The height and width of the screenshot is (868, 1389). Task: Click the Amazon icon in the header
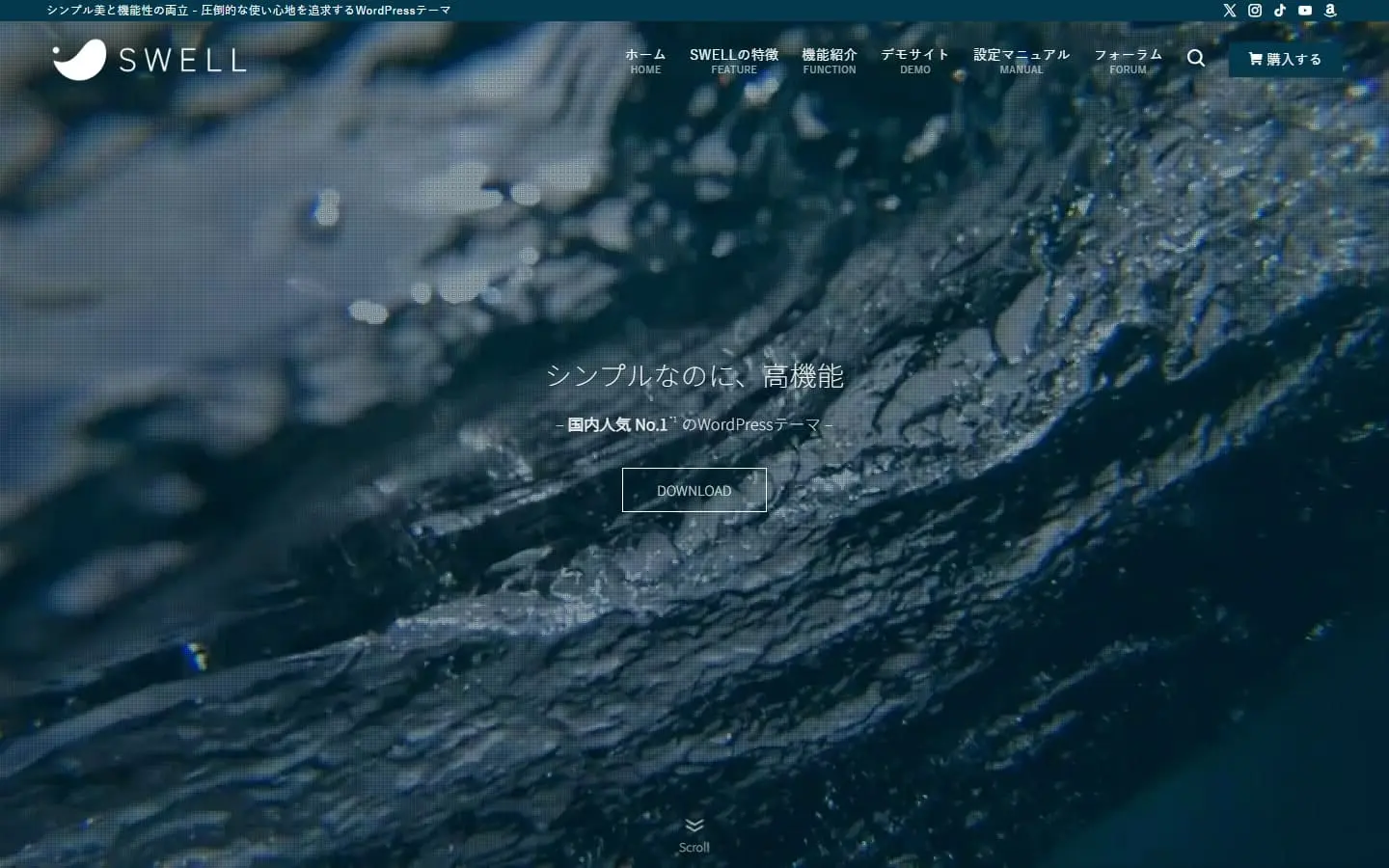click(x=1330, y=11)
